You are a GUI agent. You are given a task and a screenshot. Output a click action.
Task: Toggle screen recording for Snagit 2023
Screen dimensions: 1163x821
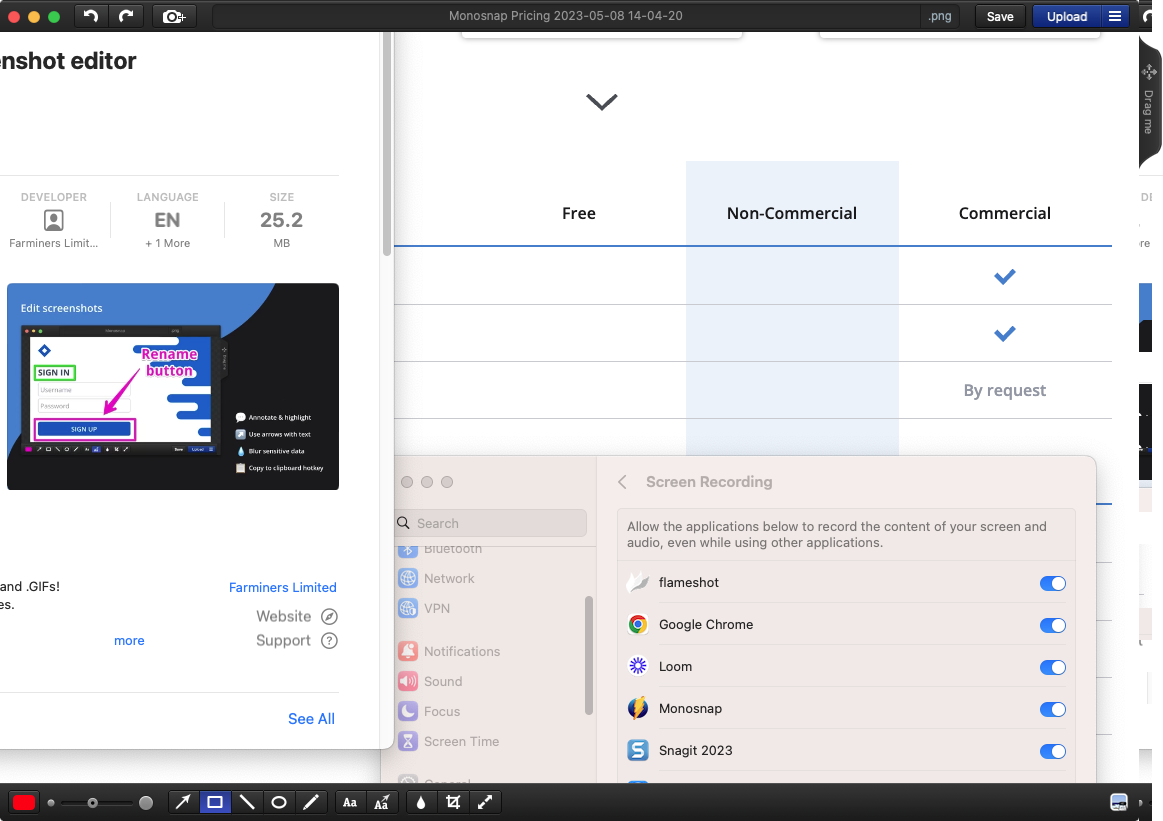click(x=1052, y=751)
